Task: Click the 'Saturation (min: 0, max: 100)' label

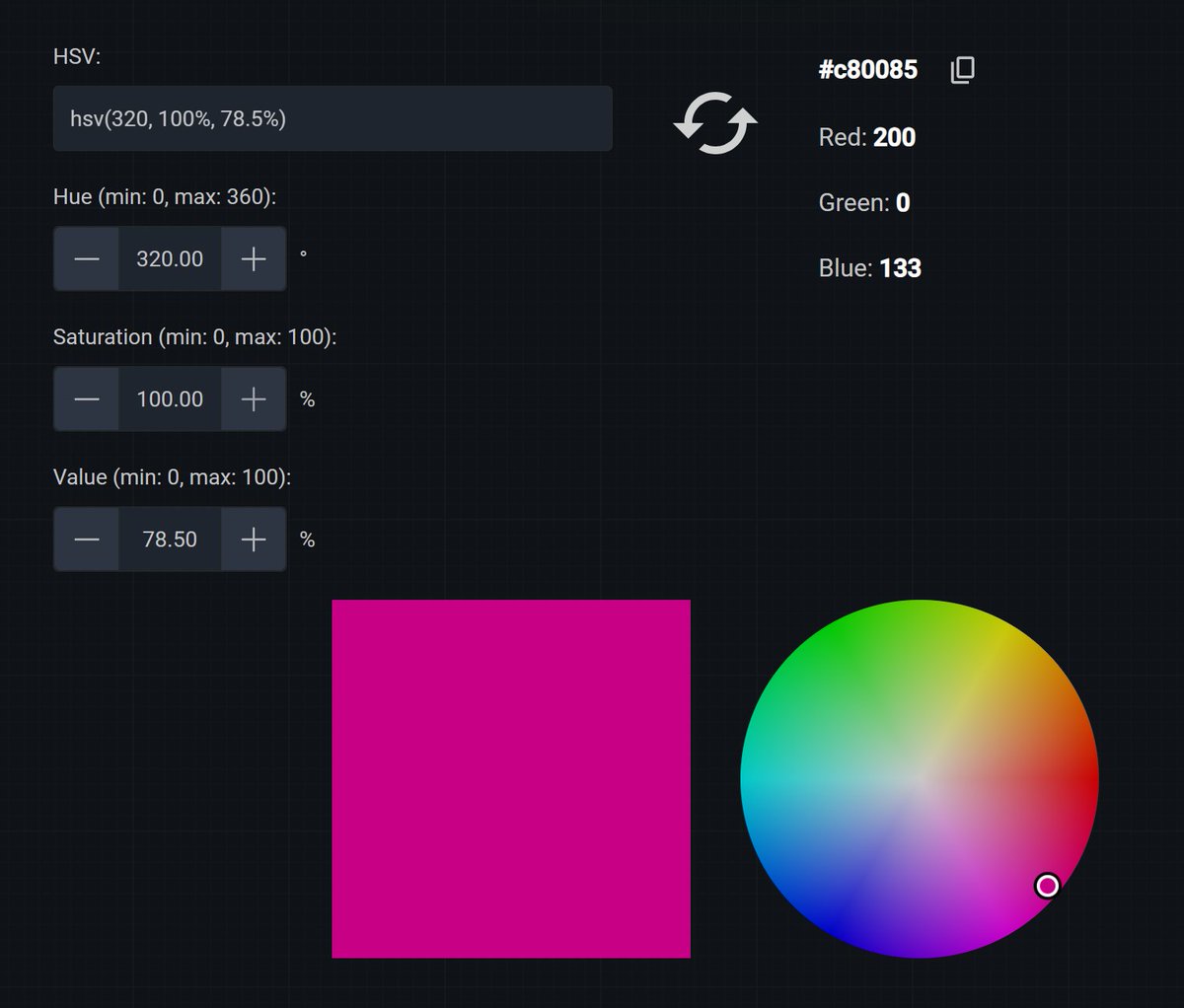Action: tap(195, 336)
